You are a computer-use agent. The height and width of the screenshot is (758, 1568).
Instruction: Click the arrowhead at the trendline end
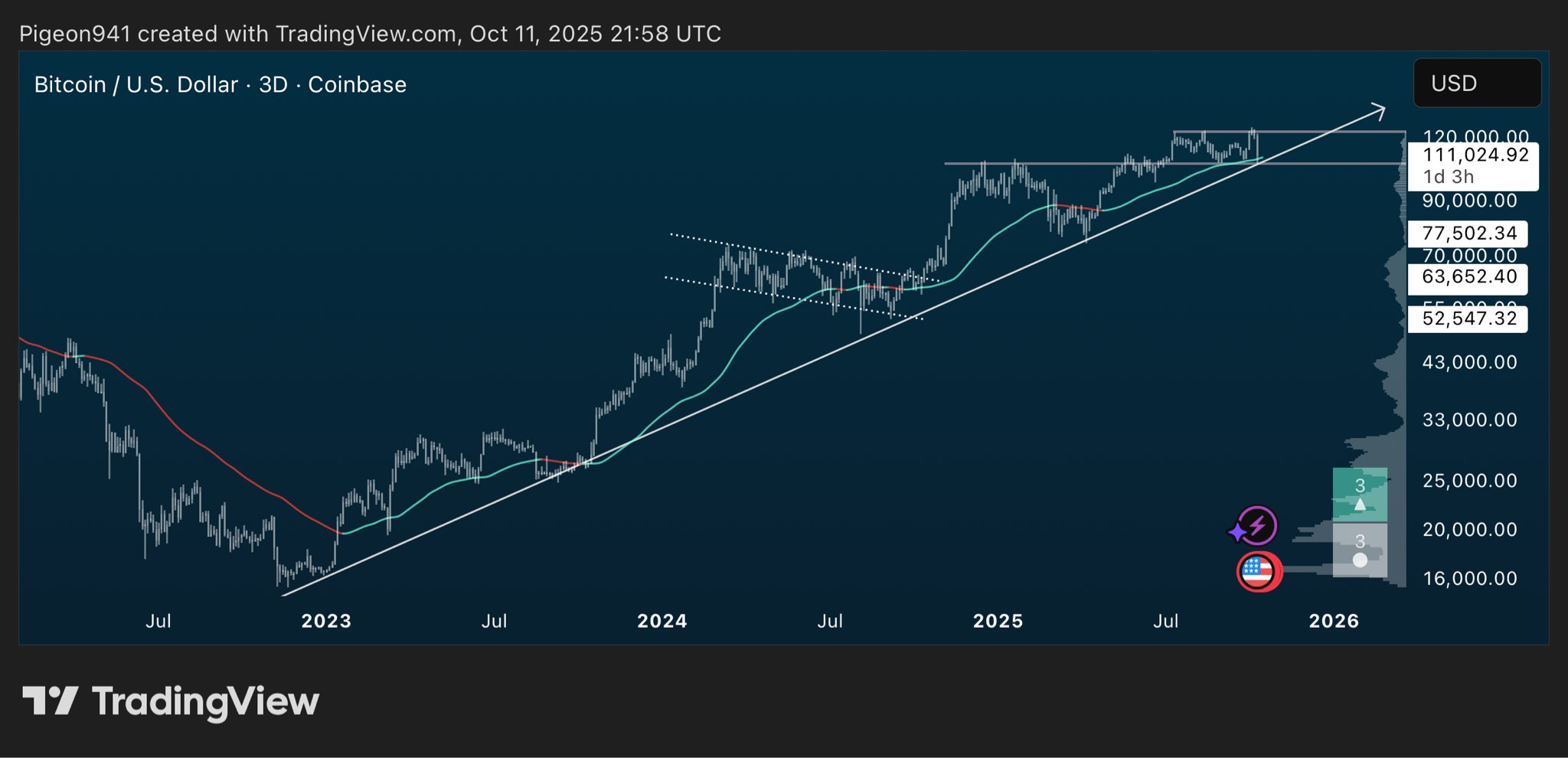pyautogui.click(x=1377, y=113)
